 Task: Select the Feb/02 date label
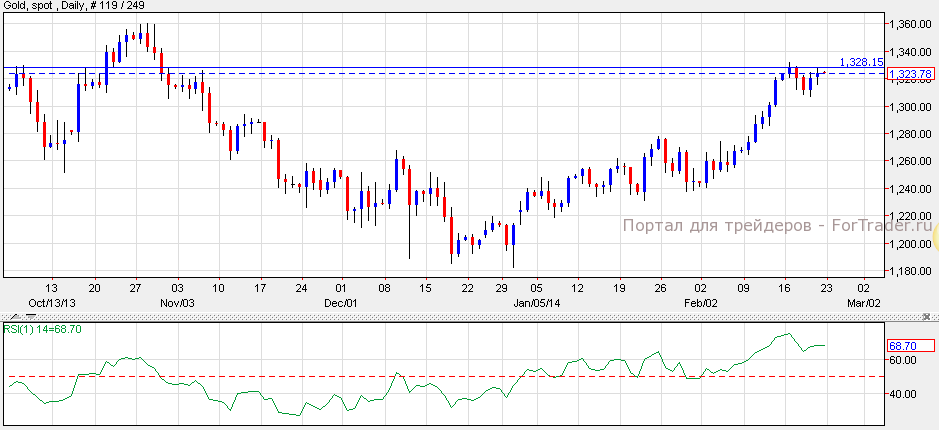tap(700, 302)
